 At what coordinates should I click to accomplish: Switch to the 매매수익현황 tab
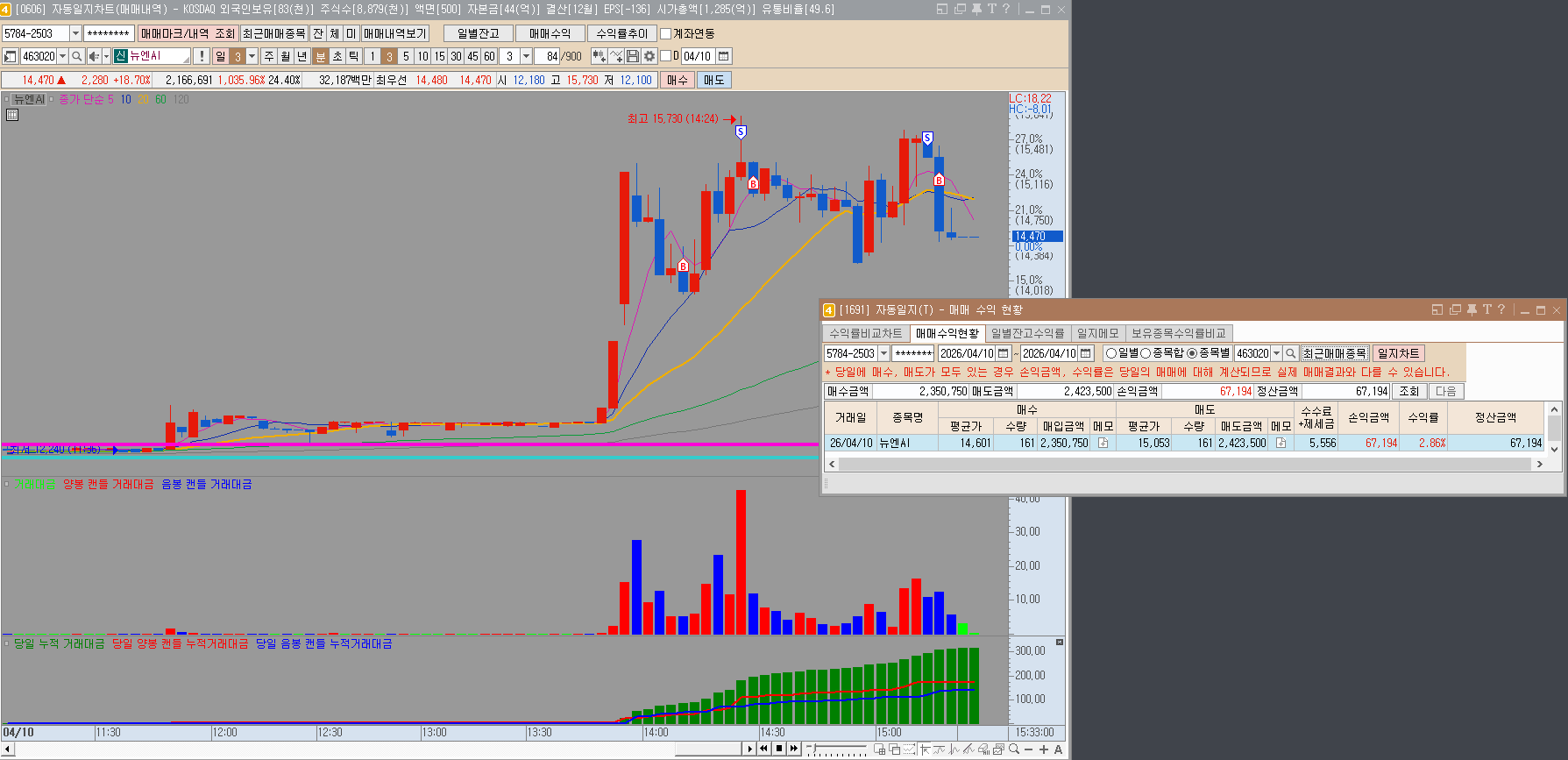point(947,333)
